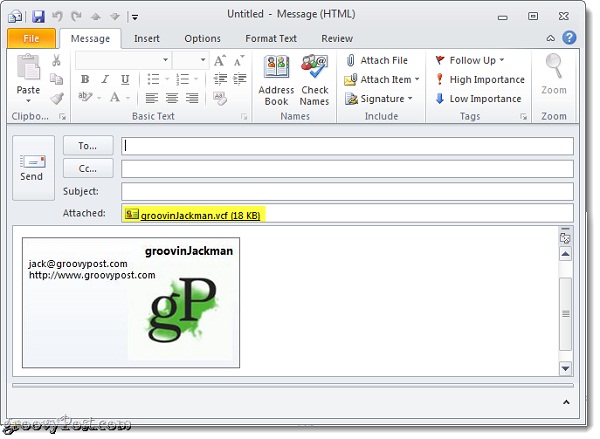Open the font size combo box
This screenshot has width=600, height=439.
click(191, 60)
